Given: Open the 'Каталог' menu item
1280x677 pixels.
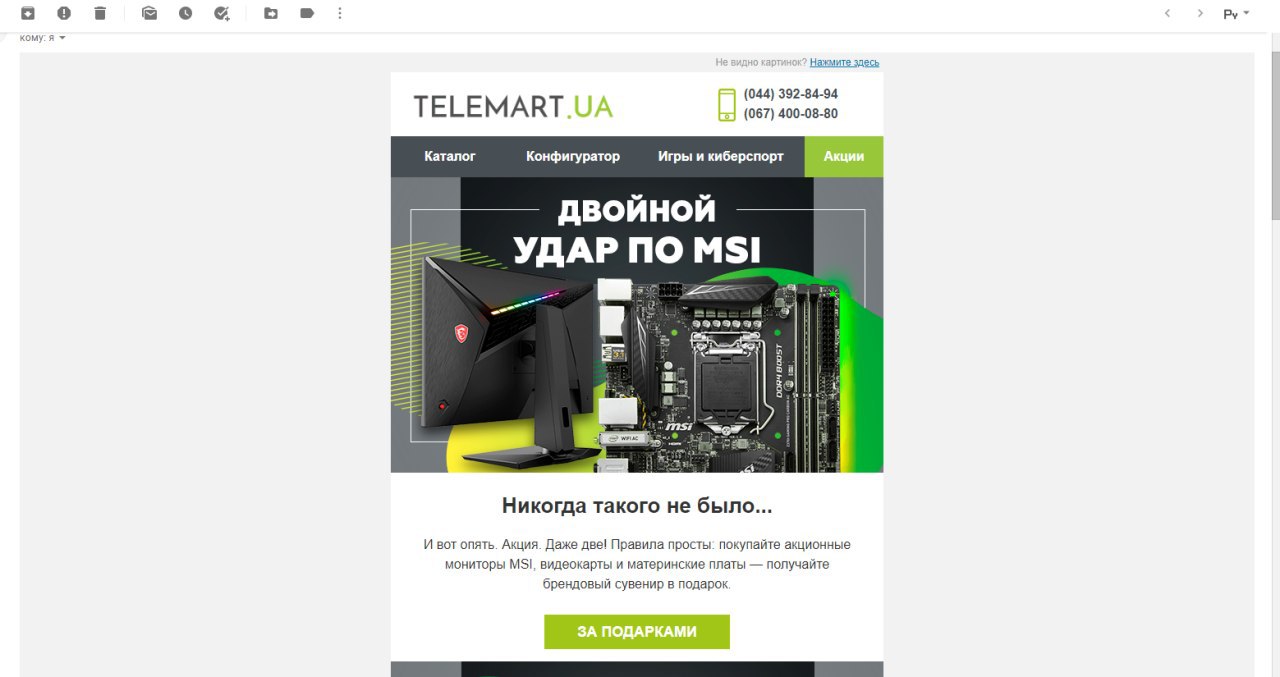Looking at the screenshot, I should click(450, 156).
